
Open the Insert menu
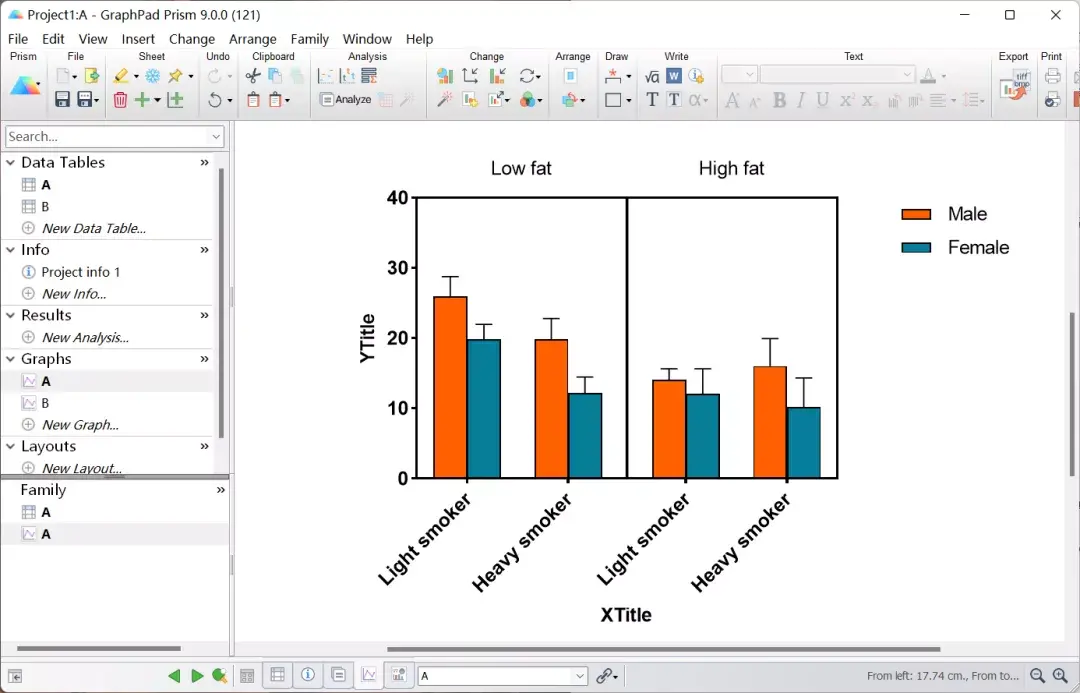(138, 39)
